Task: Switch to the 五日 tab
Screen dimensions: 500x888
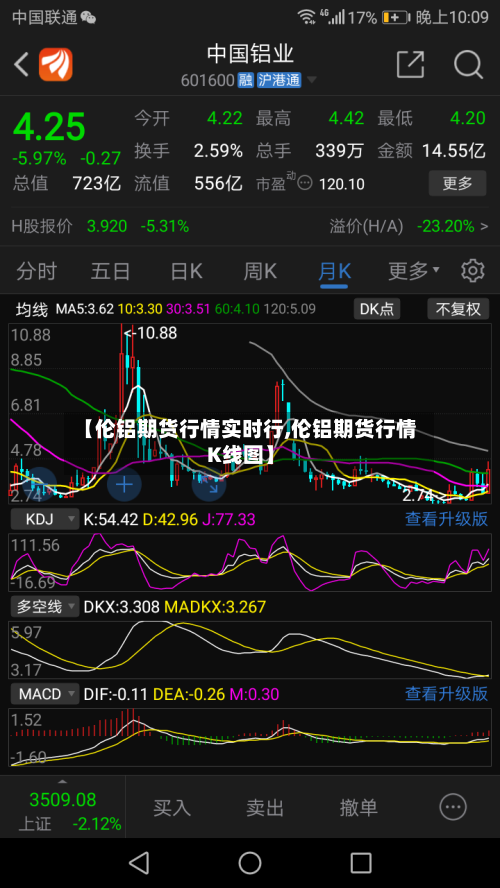Action: click(x=111, y=271)
